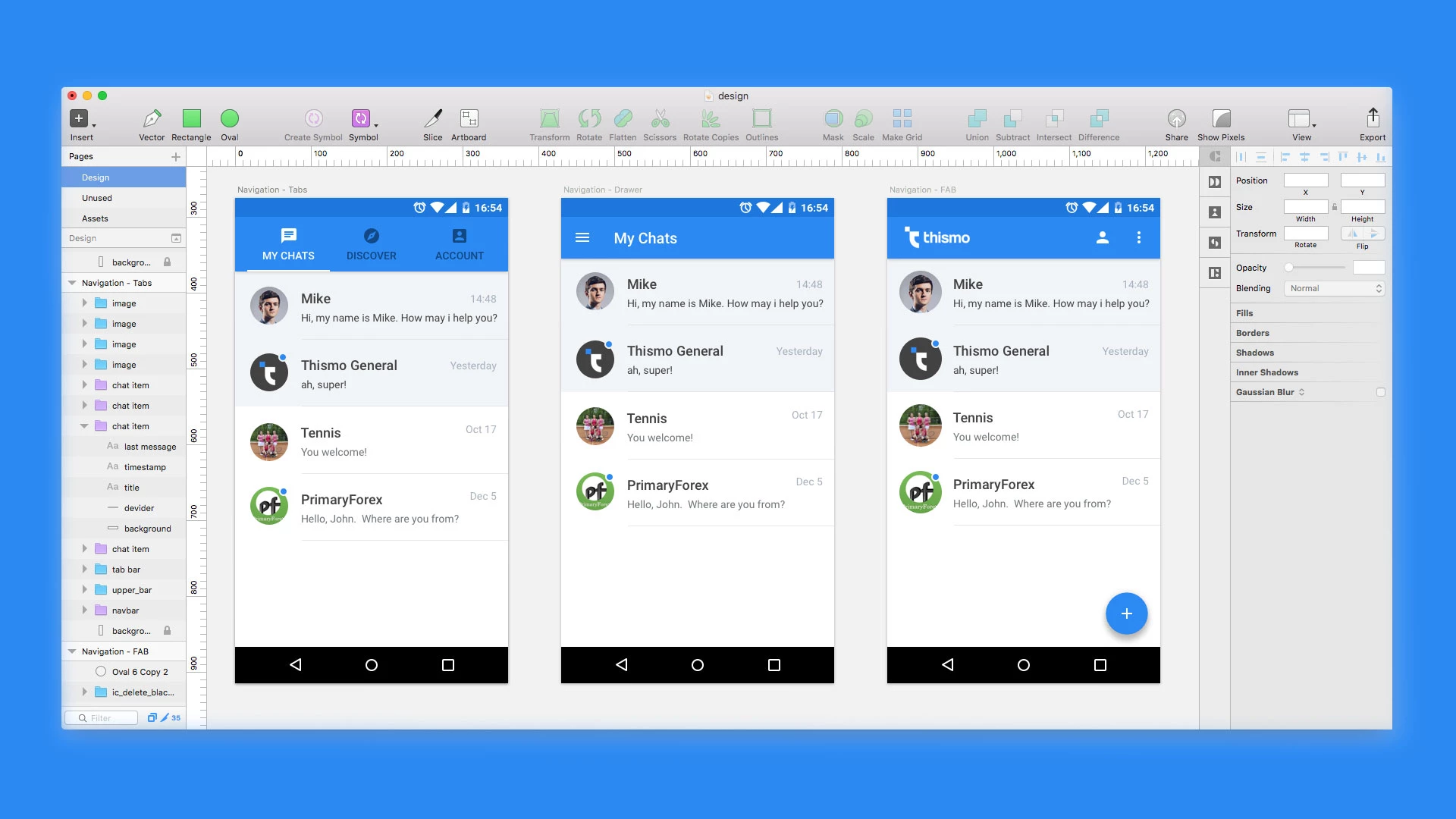The image size is (1456, 819).
Task: Select the Rectangle tool
Action: pos(190,119)
